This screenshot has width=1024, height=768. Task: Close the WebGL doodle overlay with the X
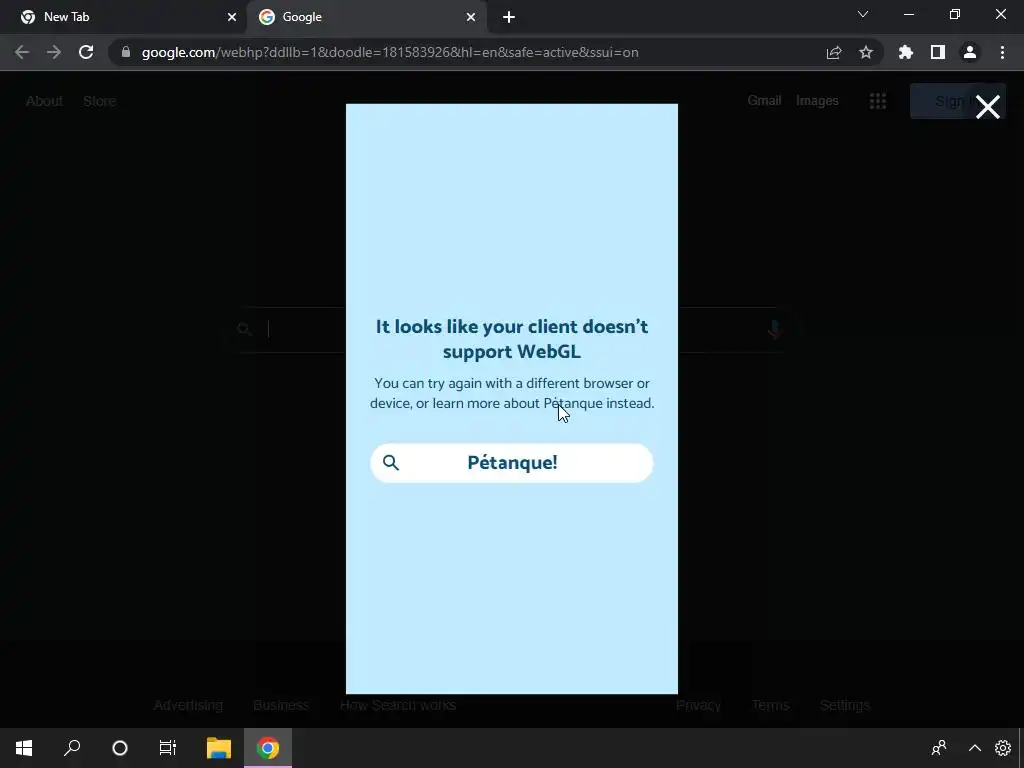(987, 107)
